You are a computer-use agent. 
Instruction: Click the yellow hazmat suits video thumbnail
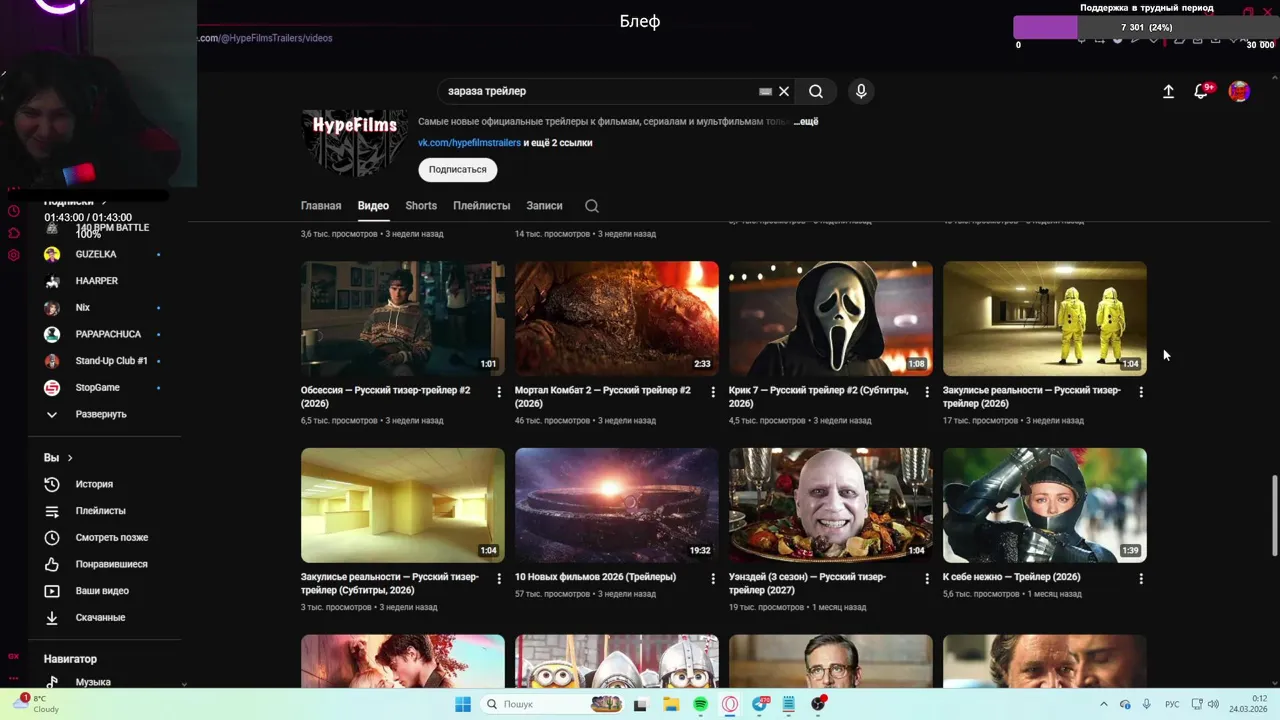pos(1045,319)
